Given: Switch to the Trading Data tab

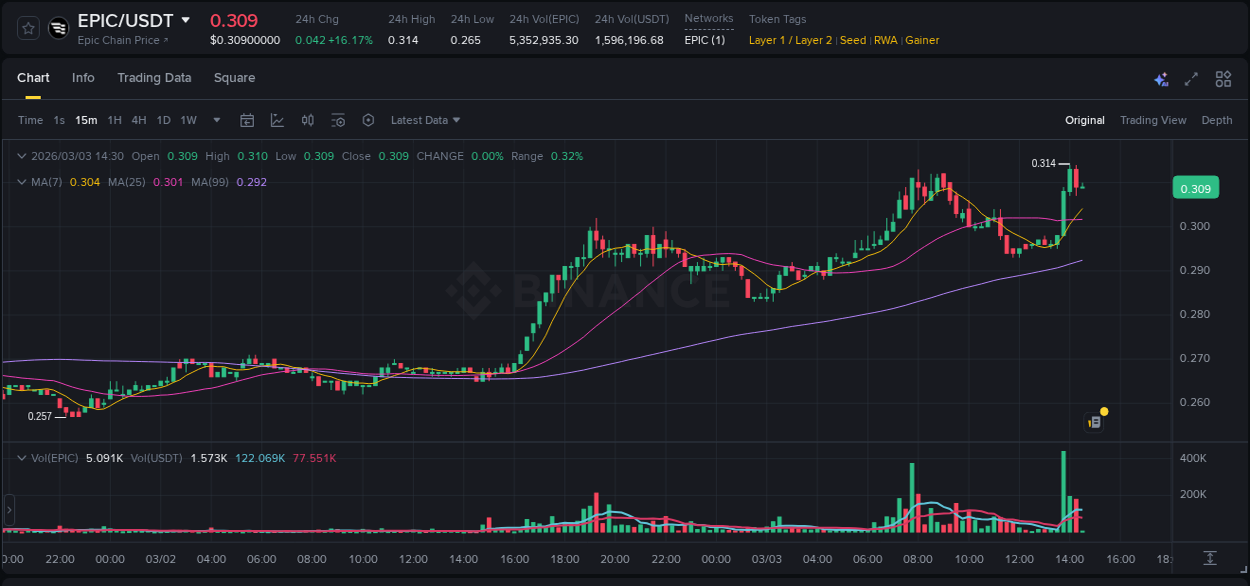Looking at the screenshot, I should coord(154,77).
